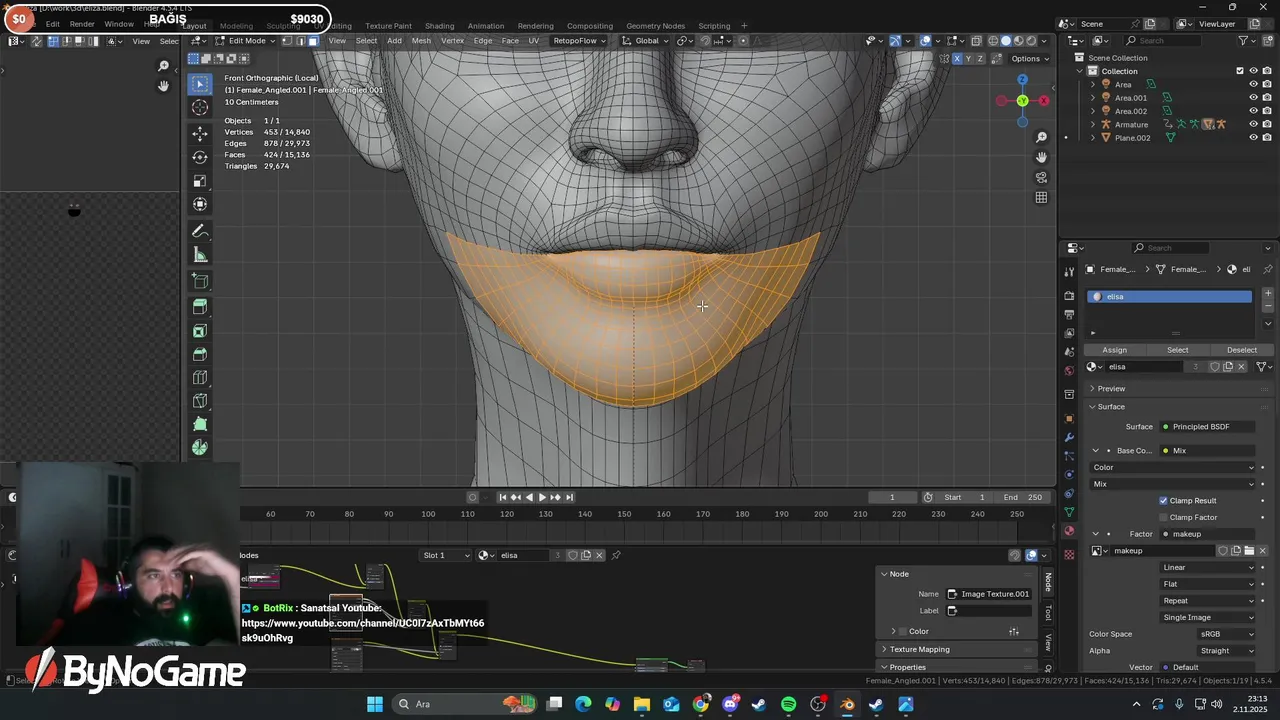Hide the Armature object in the outliner

[1253, 124]
